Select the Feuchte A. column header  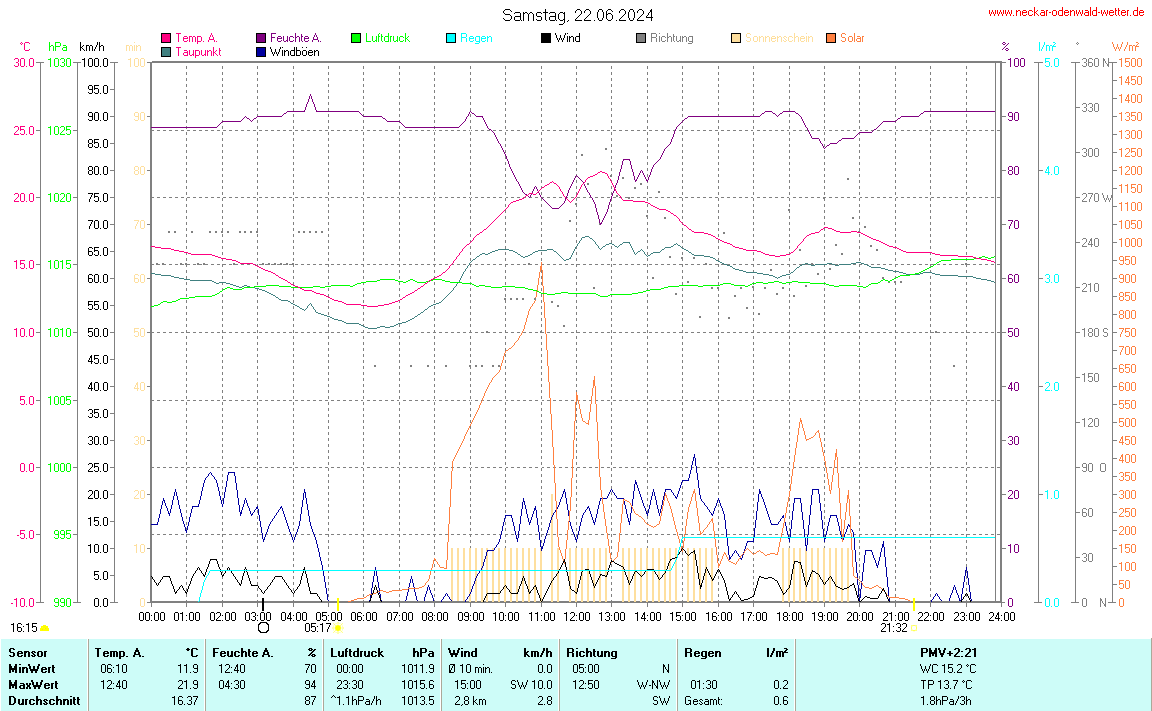[x=240, y=653]
